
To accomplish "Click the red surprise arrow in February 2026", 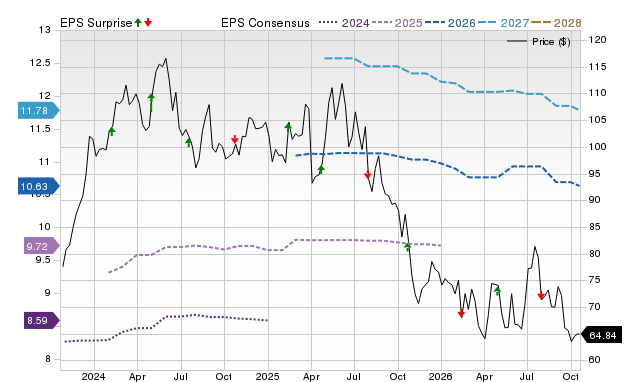I will tap(461, 313).
